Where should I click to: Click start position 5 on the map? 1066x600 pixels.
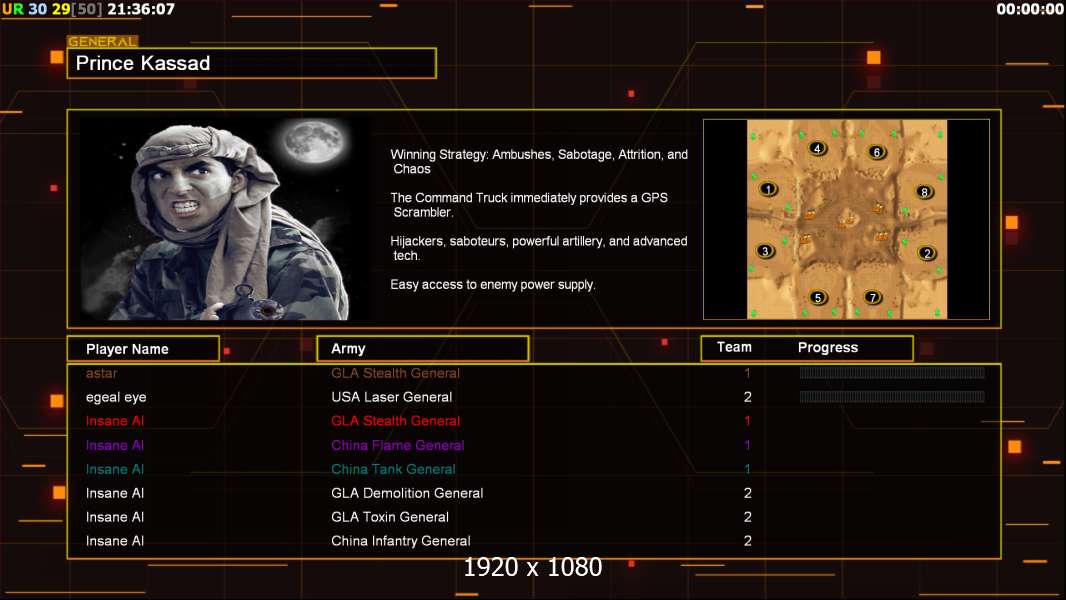click(818, 297)
